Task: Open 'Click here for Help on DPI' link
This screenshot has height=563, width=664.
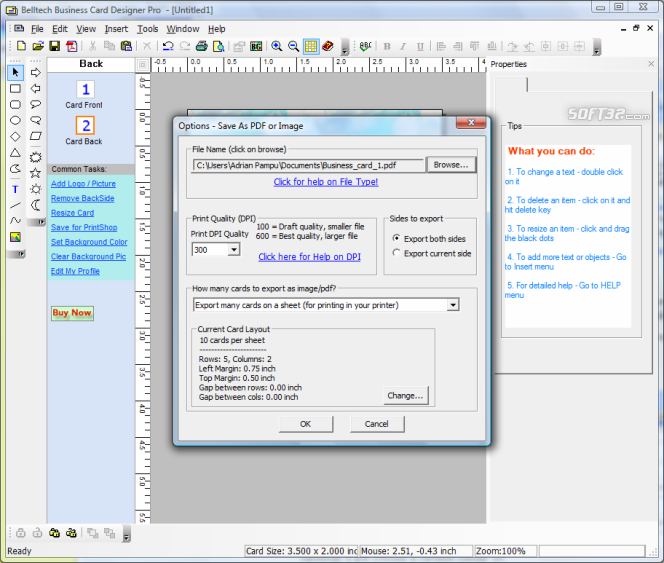Action: (x=310, y=257)
